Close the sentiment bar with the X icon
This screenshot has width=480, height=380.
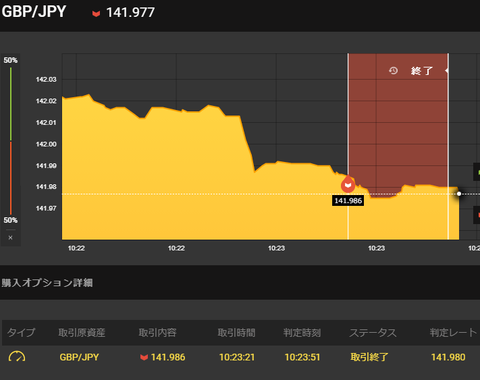[10, 238]
